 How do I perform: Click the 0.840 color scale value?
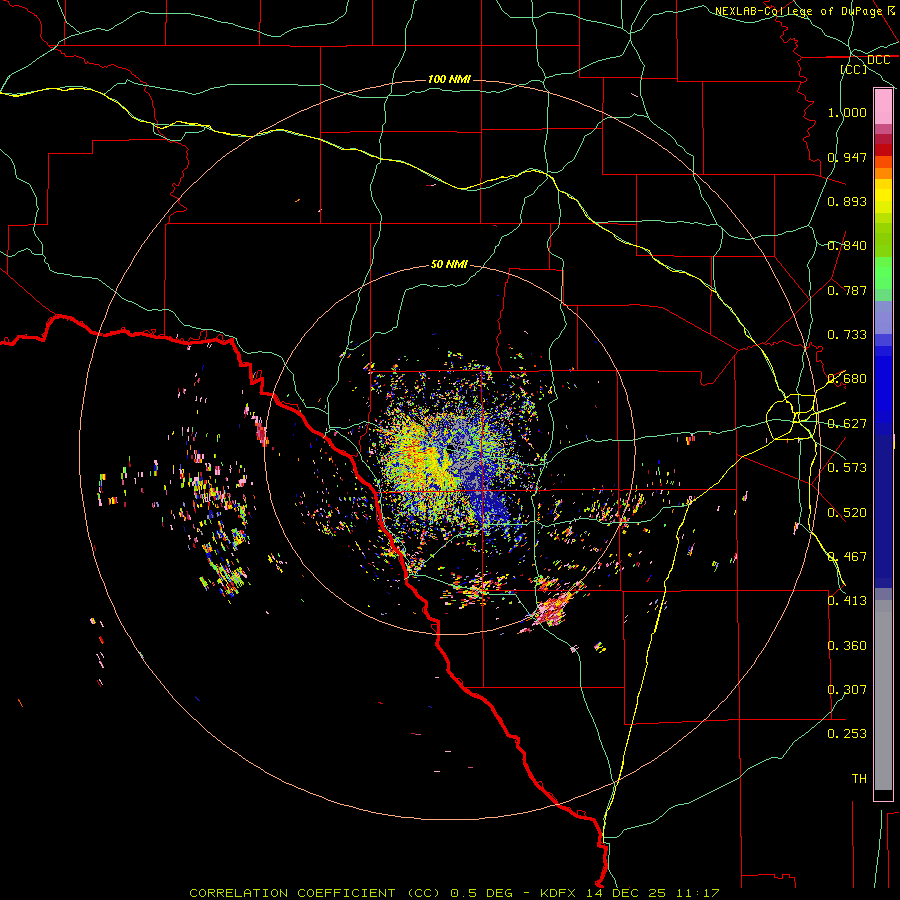[x=847, y=246]
